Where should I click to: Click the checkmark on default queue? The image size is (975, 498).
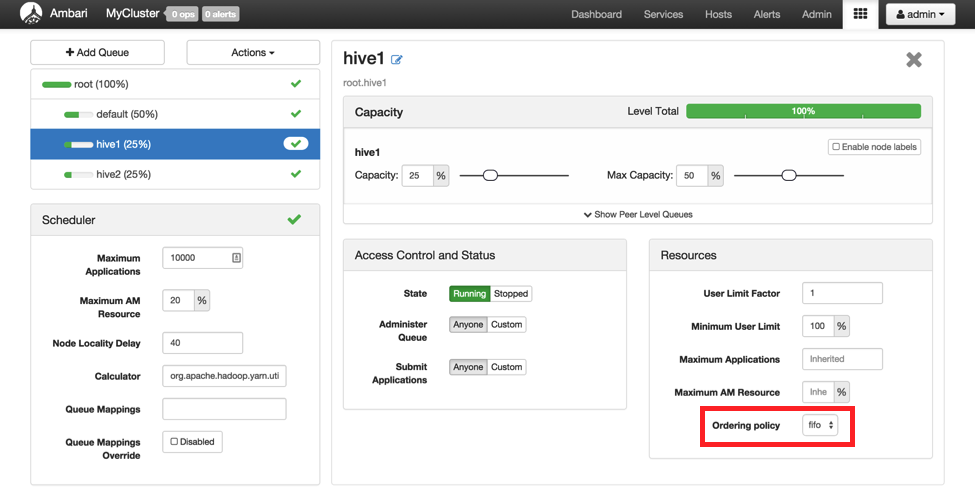295,114
